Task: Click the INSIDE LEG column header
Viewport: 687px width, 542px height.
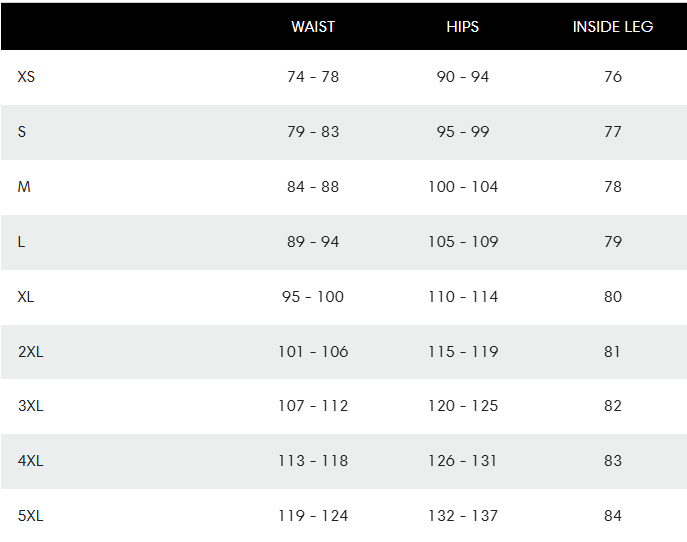Action: (x=613, y=27)
